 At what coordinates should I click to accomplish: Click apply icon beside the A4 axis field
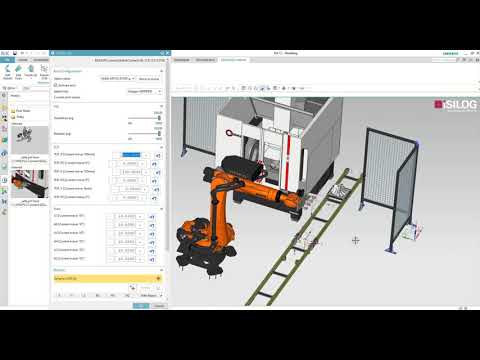pos(152,242)
